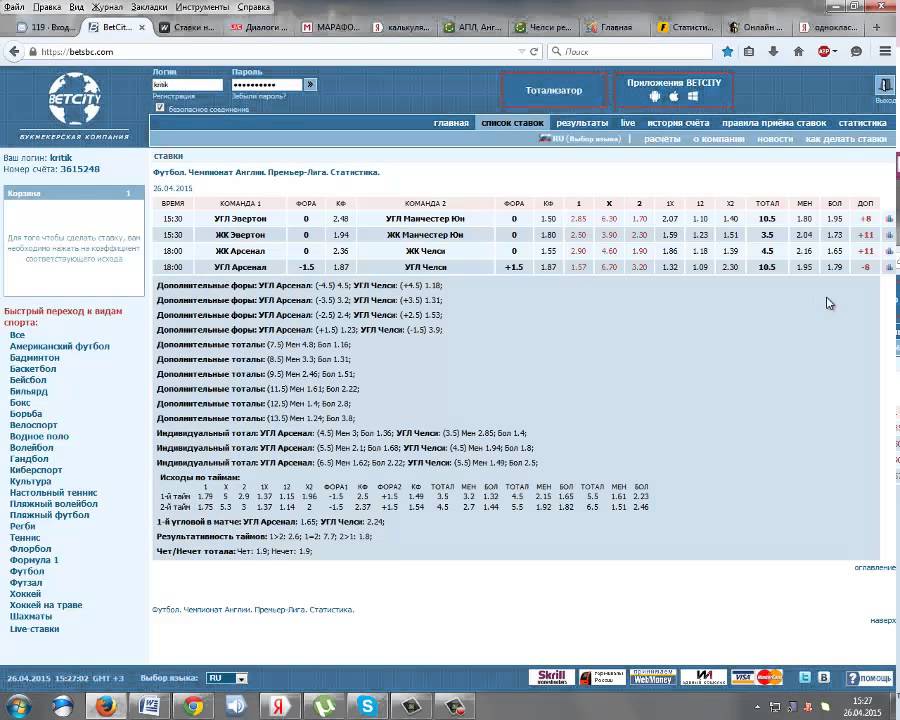Reload the page with refresh icon
900x720 pixels.
click(534, 52)
